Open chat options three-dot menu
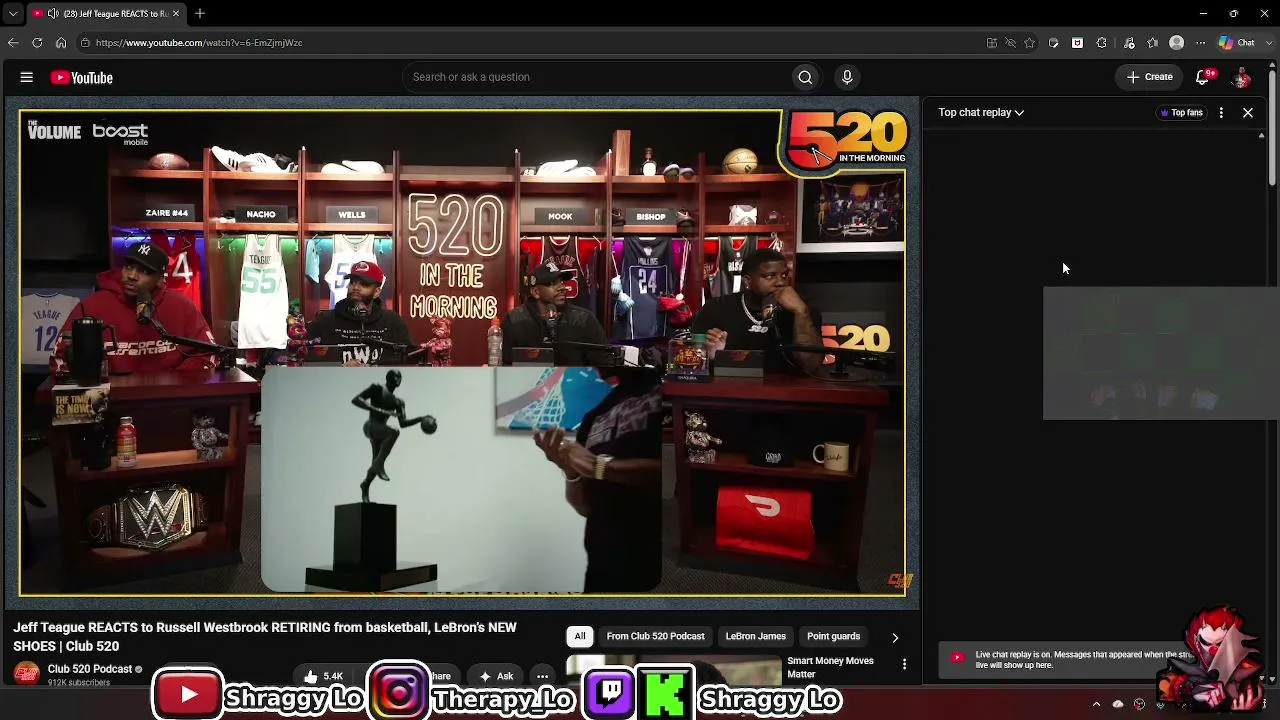 coord(1221,113)
